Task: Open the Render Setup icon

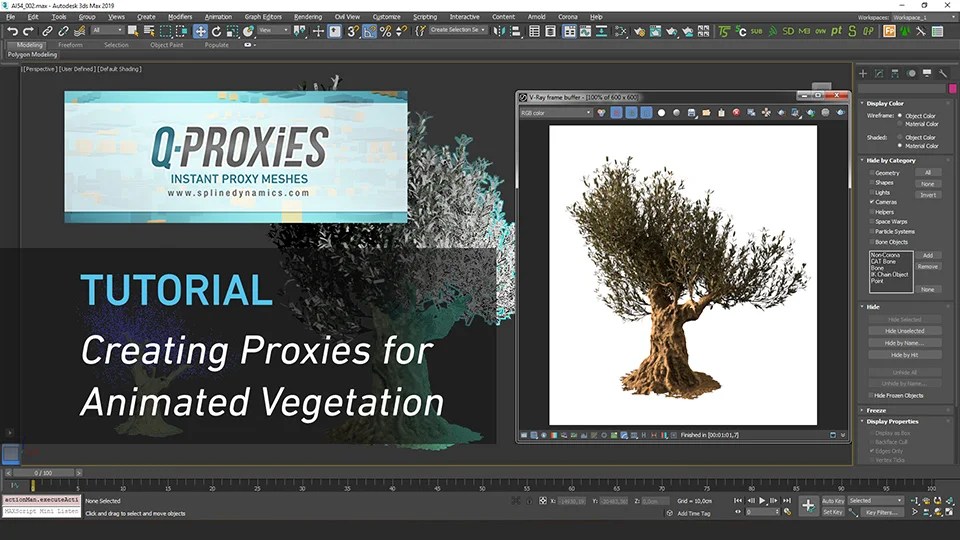Action: click(x=655, y=31)
